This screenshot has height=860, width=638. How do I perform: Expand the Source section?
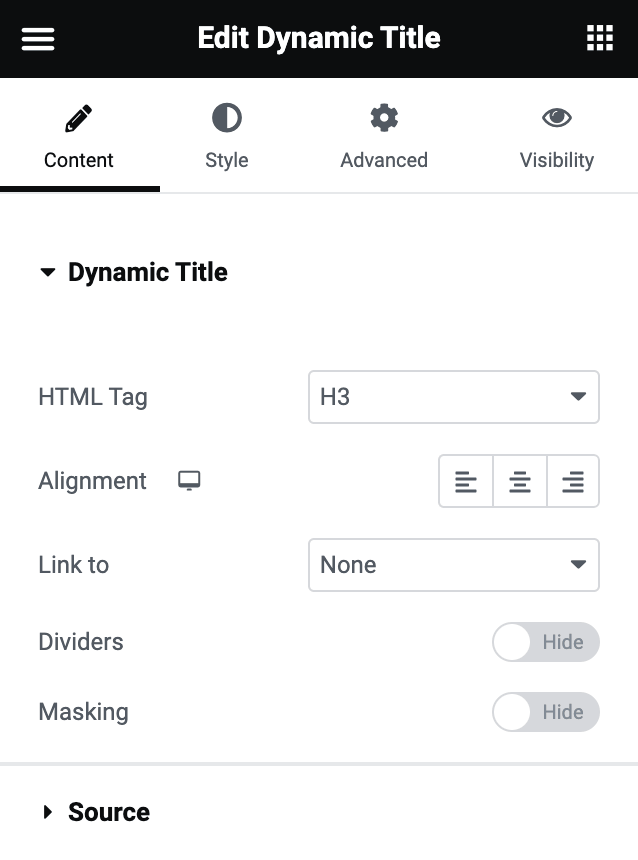coord(108,812)
